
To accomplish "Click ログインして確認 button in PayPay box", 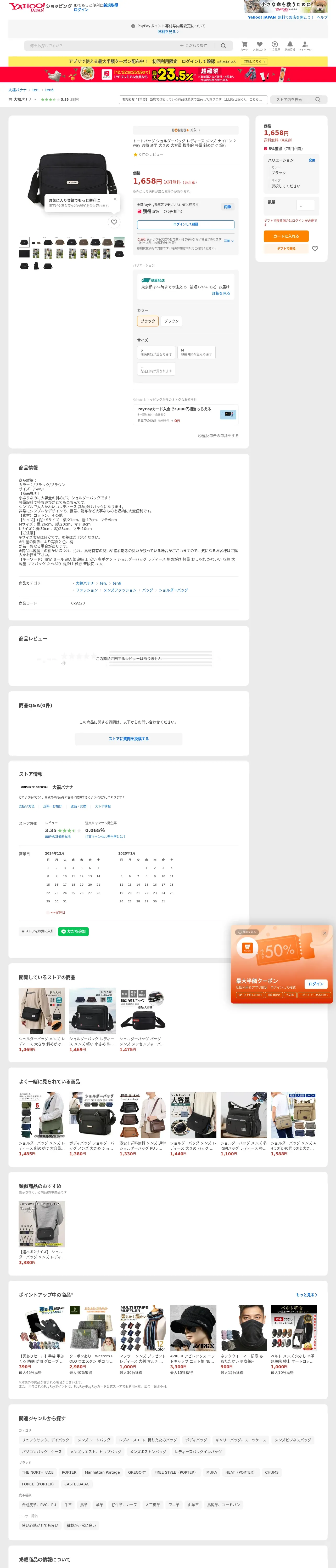I will pyautogui.click(x=185, y=224).
